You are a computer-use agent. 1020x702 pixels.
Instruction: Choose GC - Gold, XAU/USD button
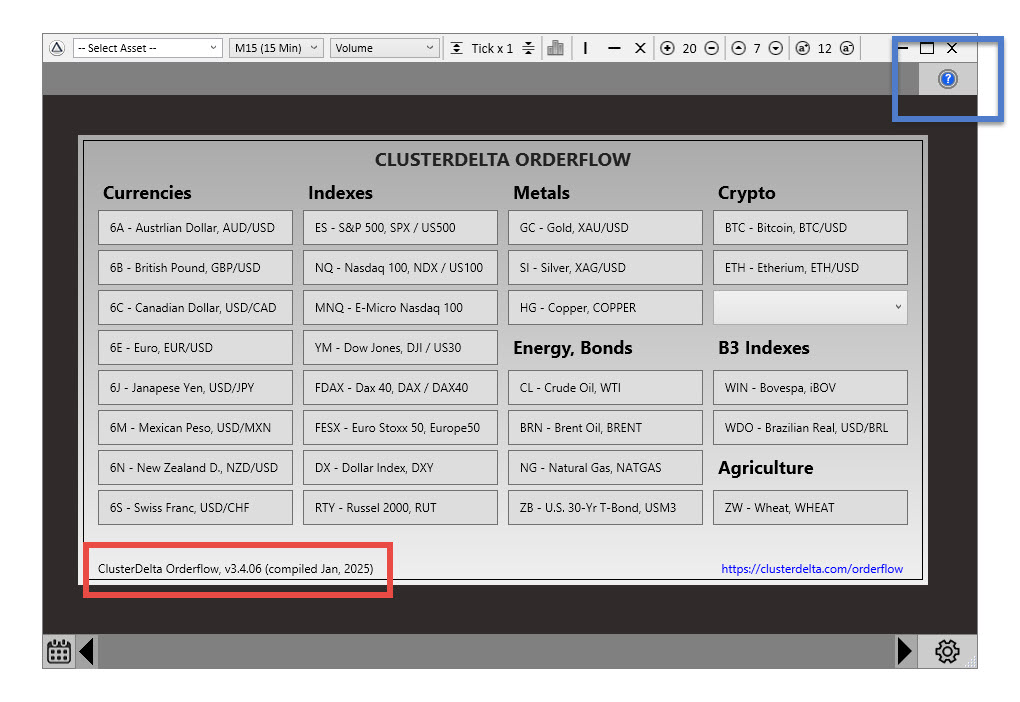[x=605, y=228]
